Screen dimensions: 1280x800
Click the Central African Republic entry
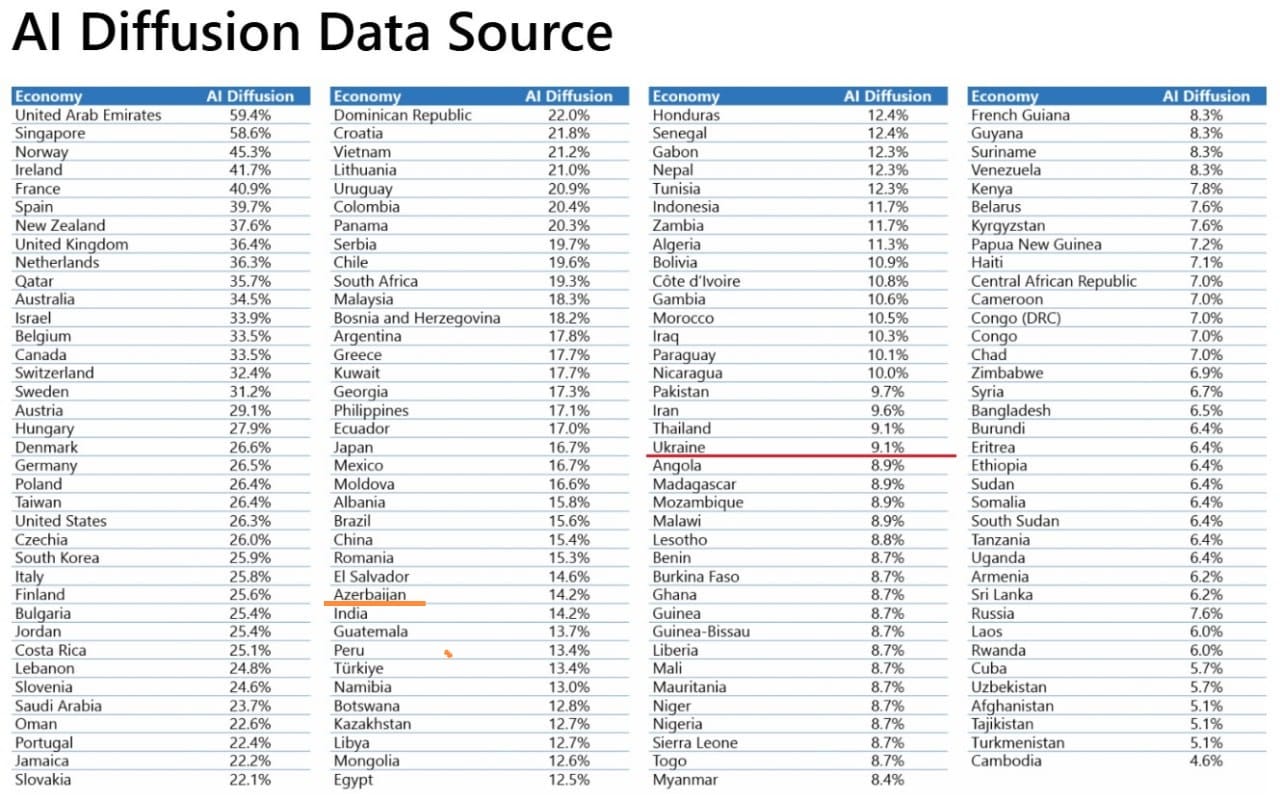1053,281
